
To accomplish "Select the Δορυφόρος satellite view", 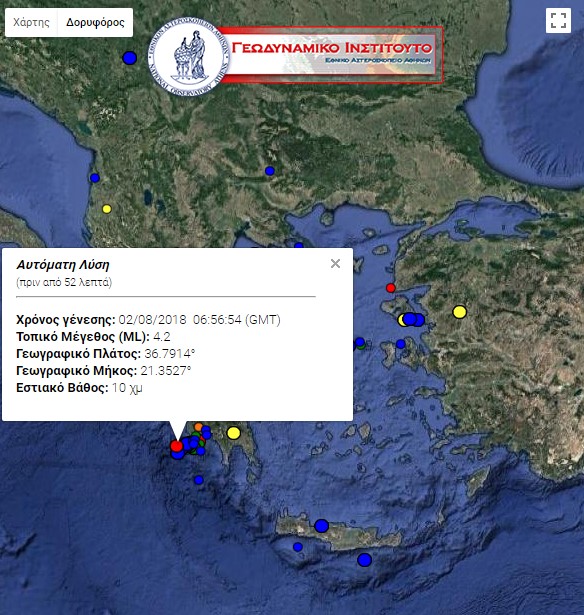I will [95, 22].
